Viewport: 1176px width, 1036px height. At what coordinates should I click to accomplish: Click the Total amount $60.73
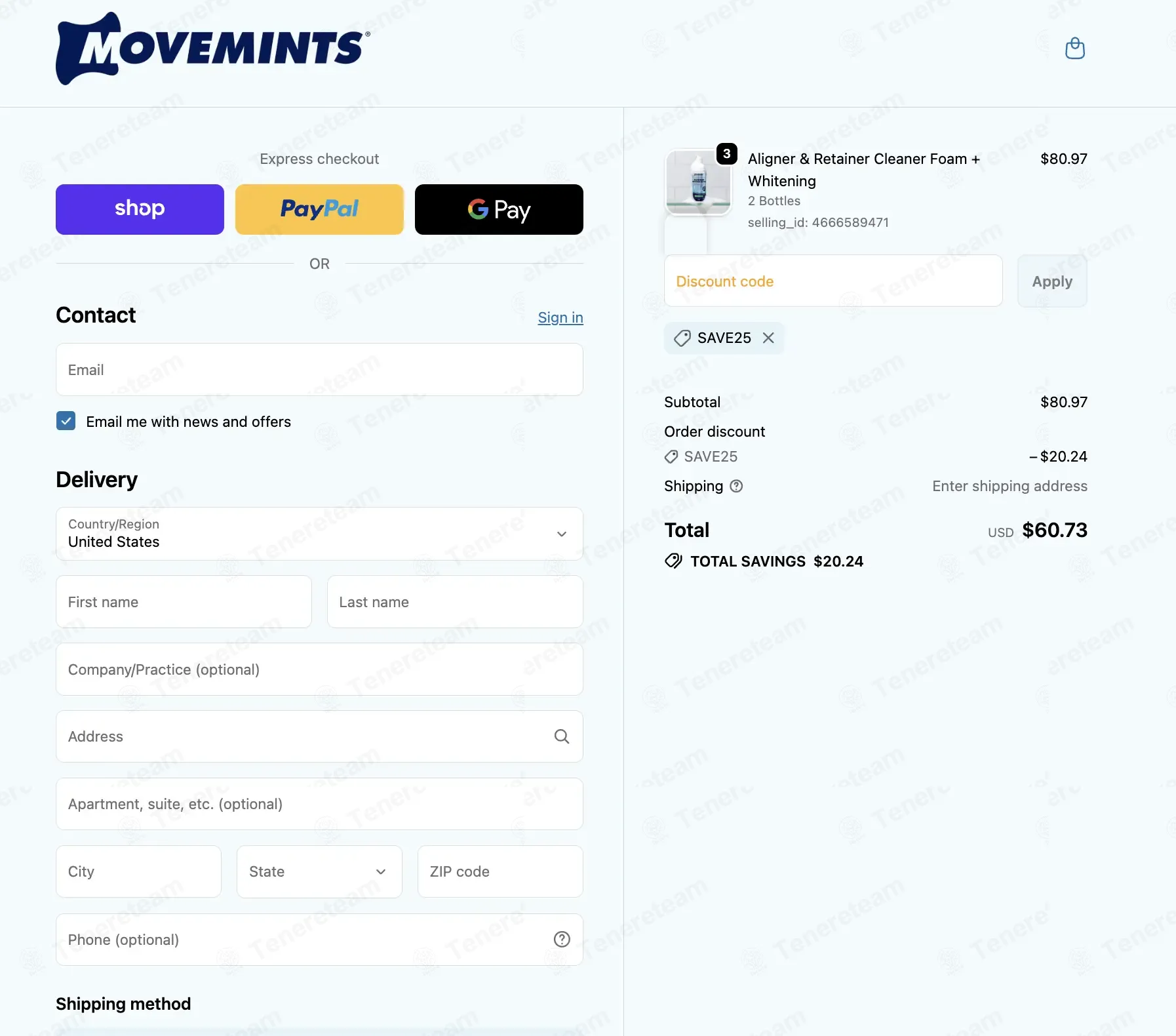pos(1055,530)
